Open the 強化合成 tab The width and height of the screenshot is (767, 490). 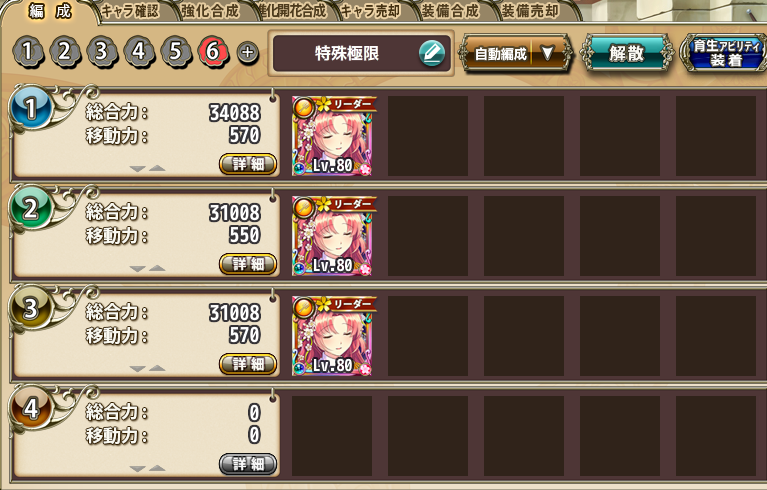210,11
